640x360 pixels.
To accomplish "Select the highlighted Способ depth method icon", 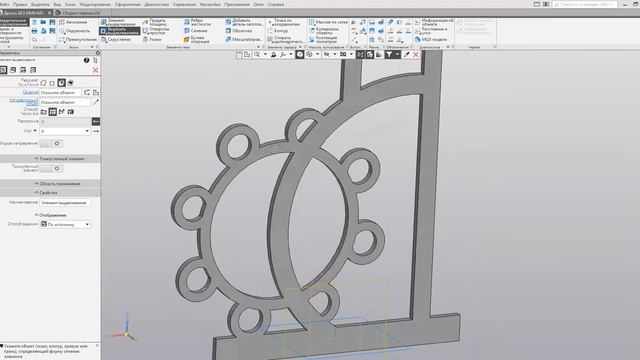I will (x=53, y=111).
